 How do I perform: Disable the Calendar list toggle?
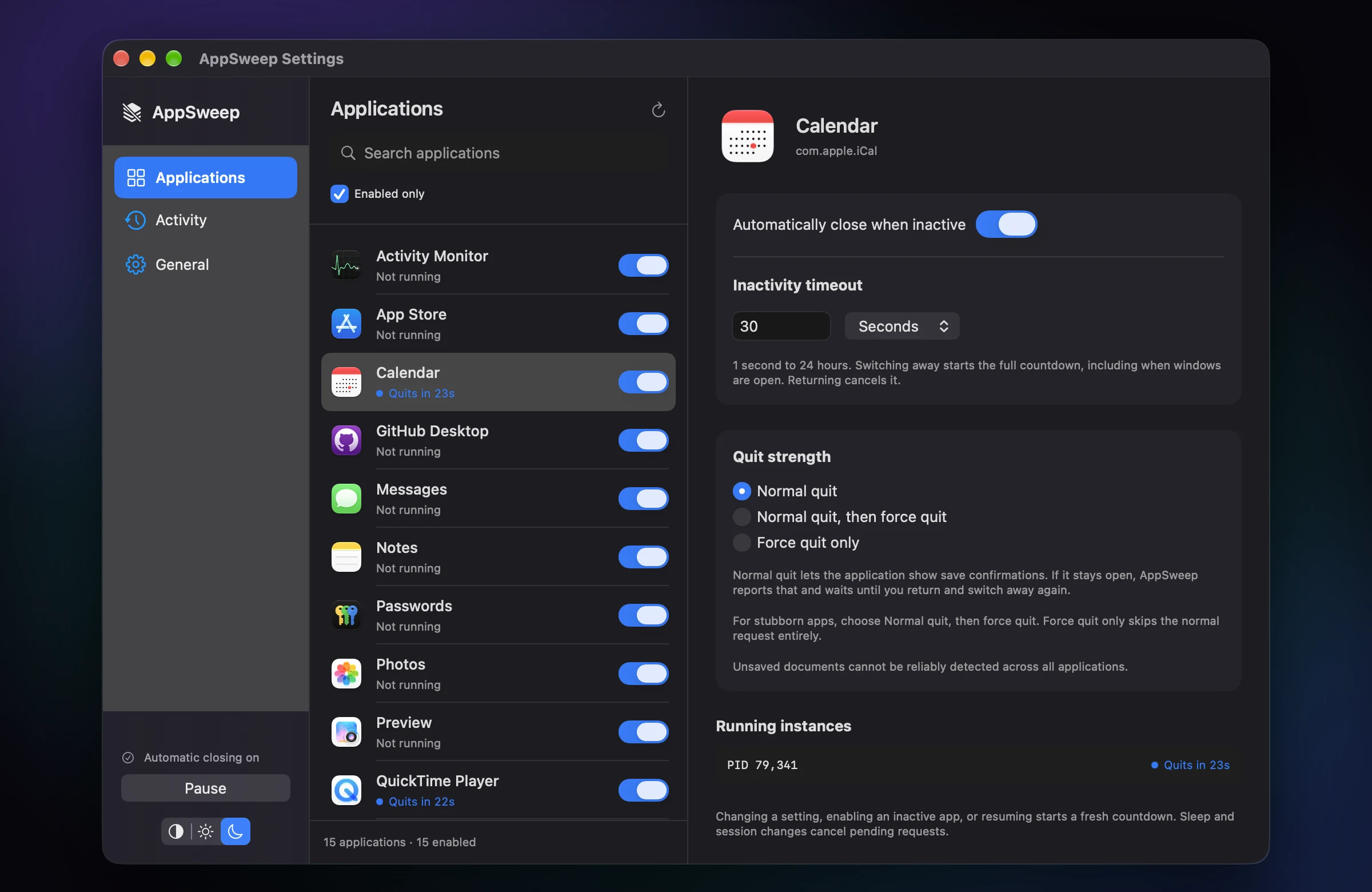643,382
